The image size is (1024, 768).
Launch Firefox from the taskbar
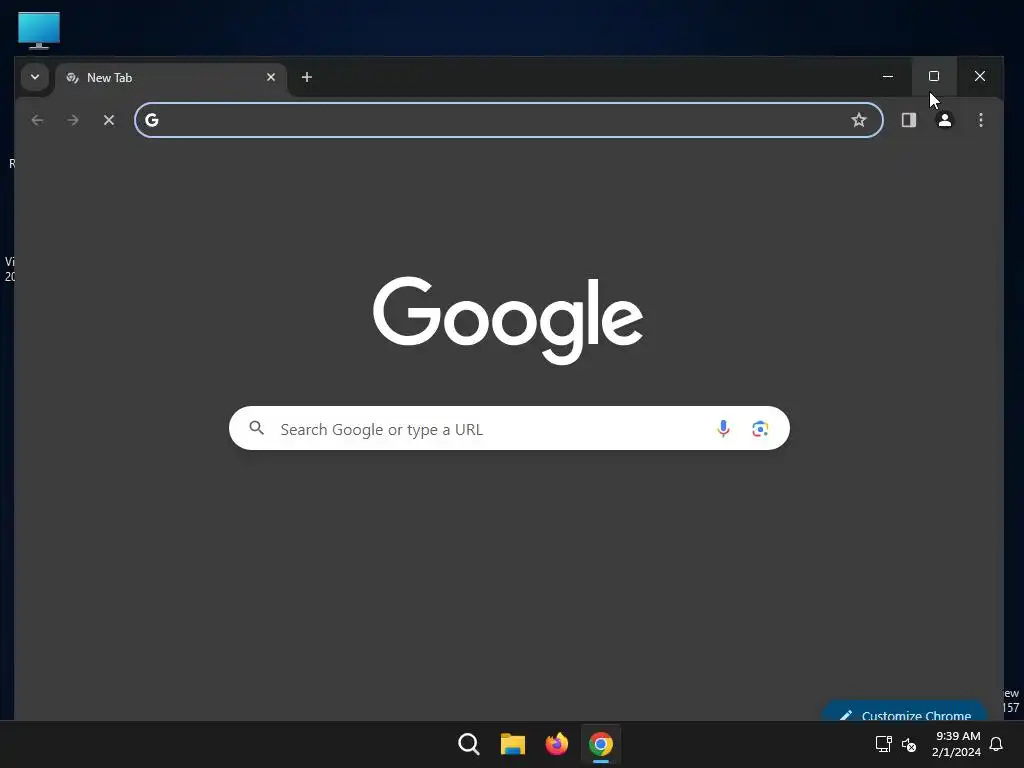[556, 744]
